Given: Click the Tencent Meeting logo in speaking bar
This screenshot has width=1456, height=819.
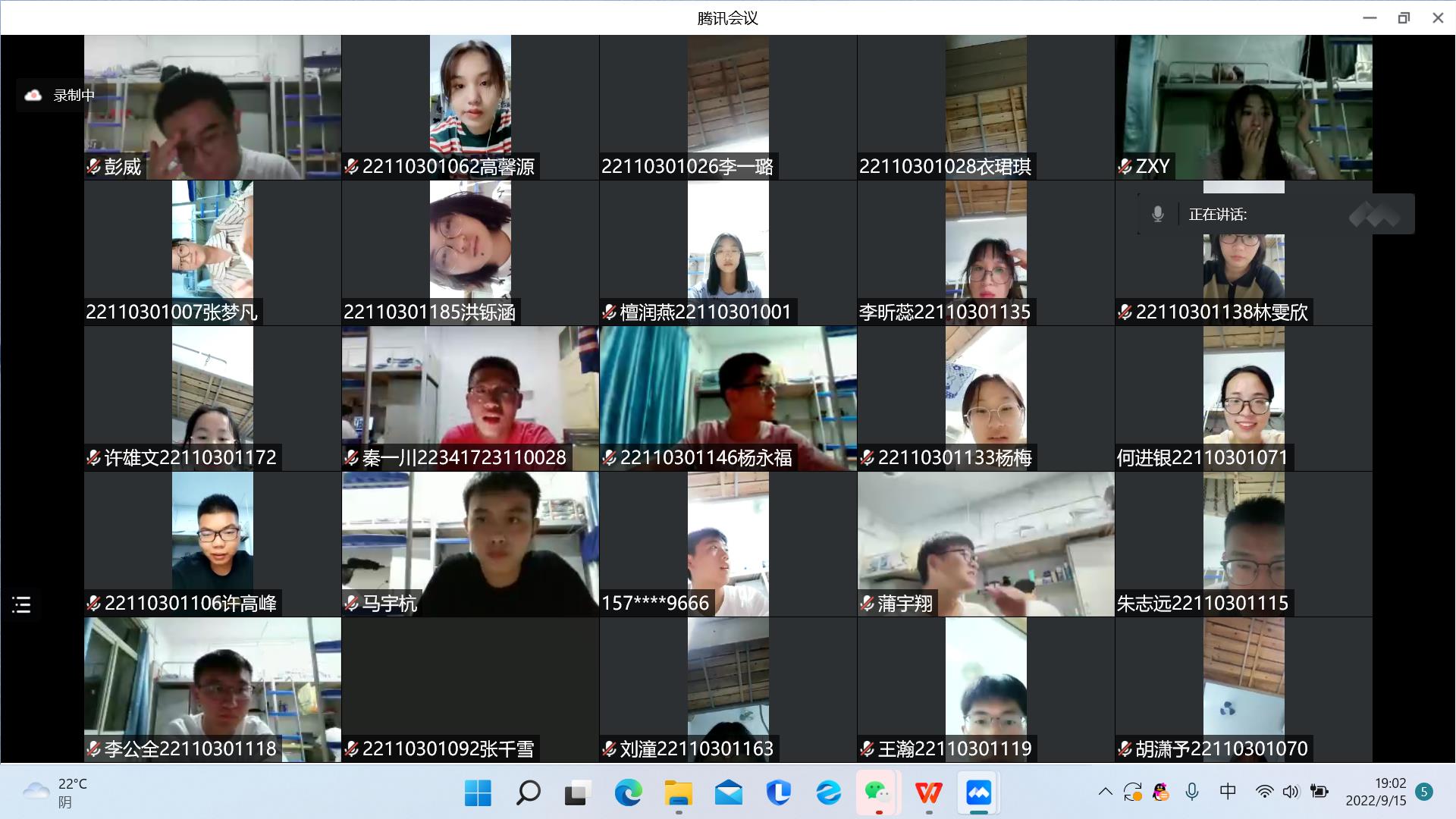Looking at the screenshot, I should coord(1374,215).
